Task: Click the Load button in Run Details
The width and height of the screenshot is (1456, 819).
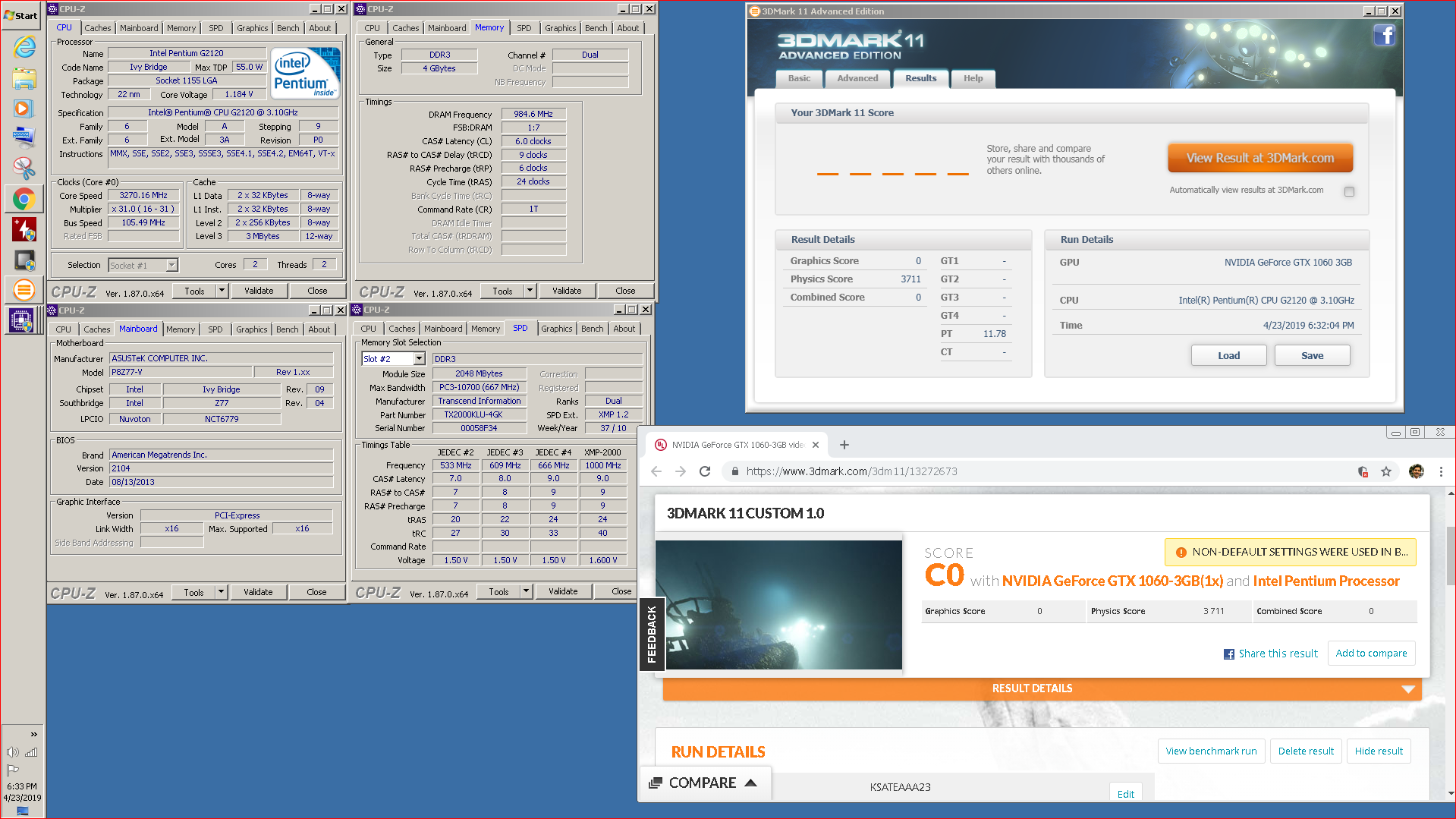Action: point(1228,355)
